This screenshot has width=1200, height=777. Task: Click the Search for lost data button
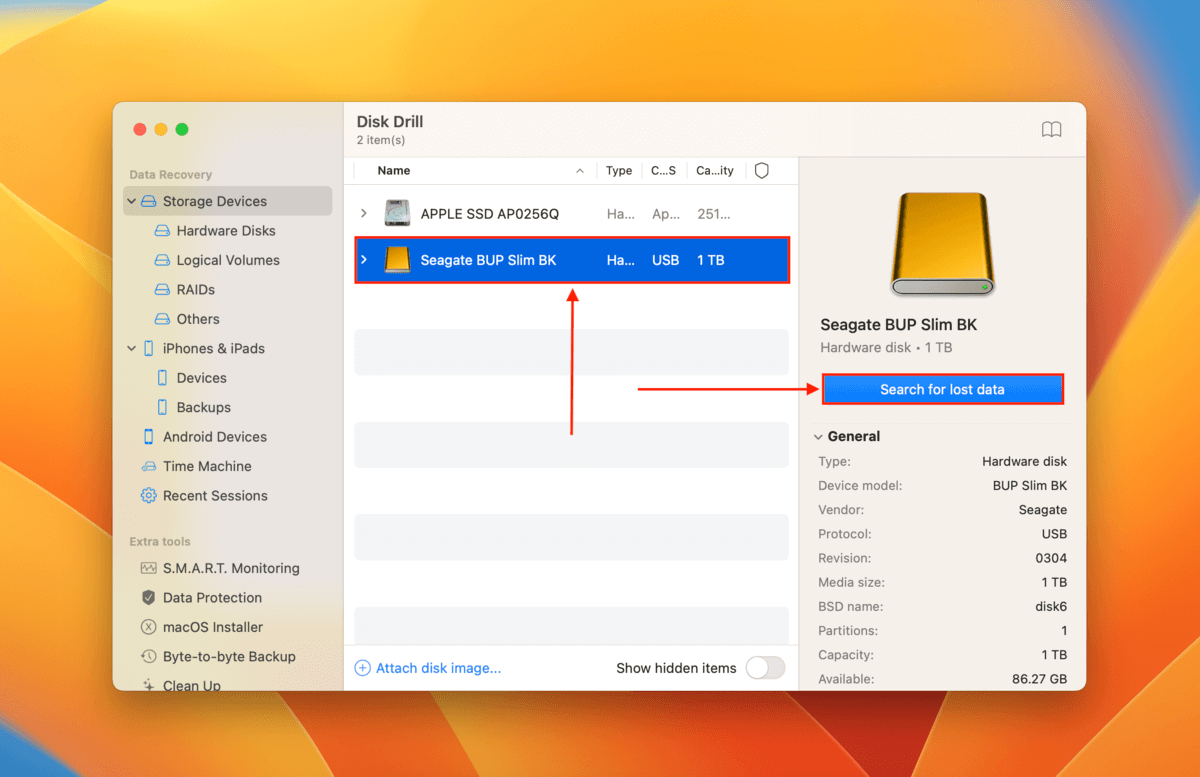(x=942, y=389)
